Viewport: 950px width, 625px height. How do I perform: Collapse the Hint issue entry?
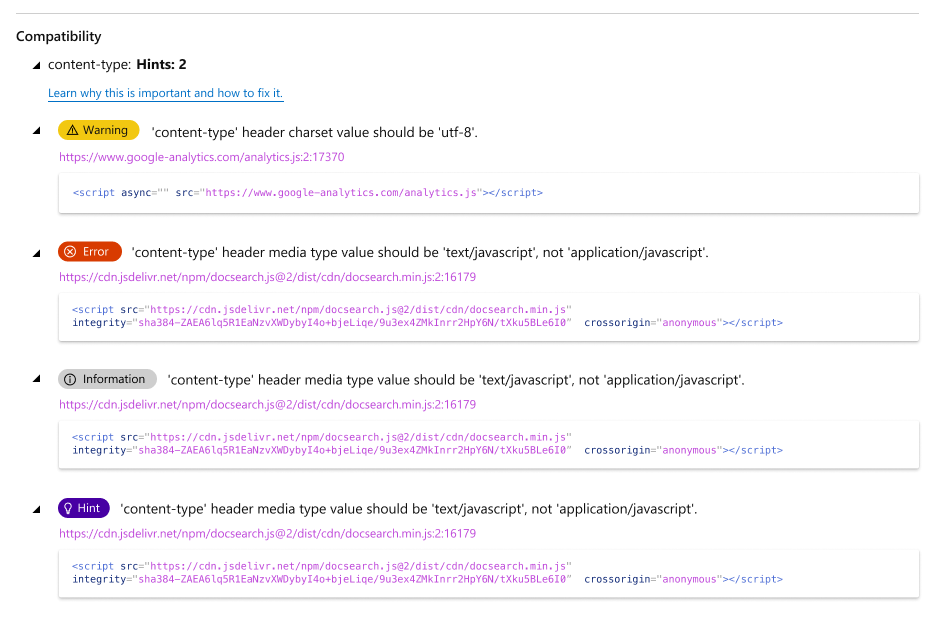tap(35, 508)
